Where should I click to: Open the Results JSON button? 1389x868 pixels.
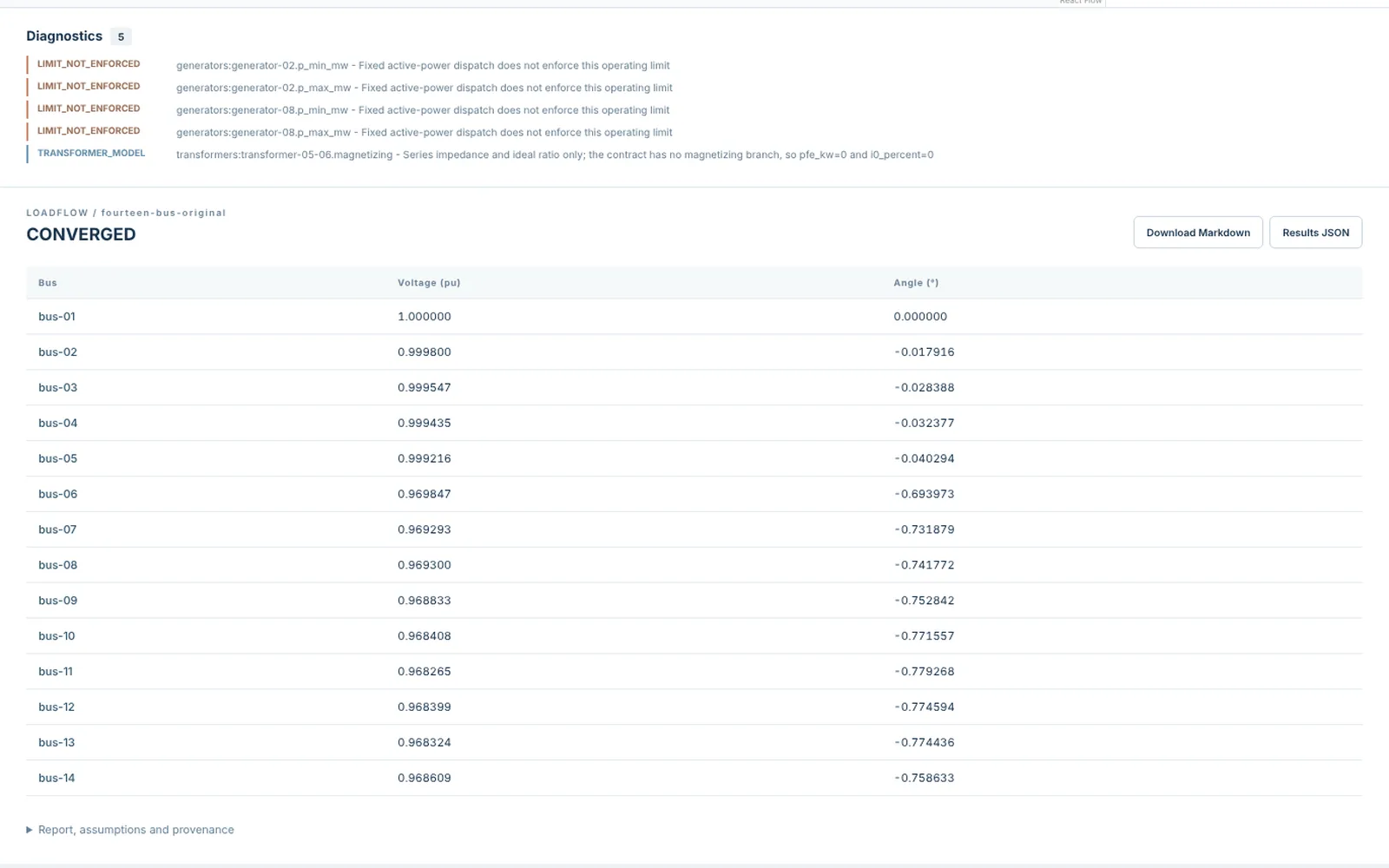tap(1315, 233)
